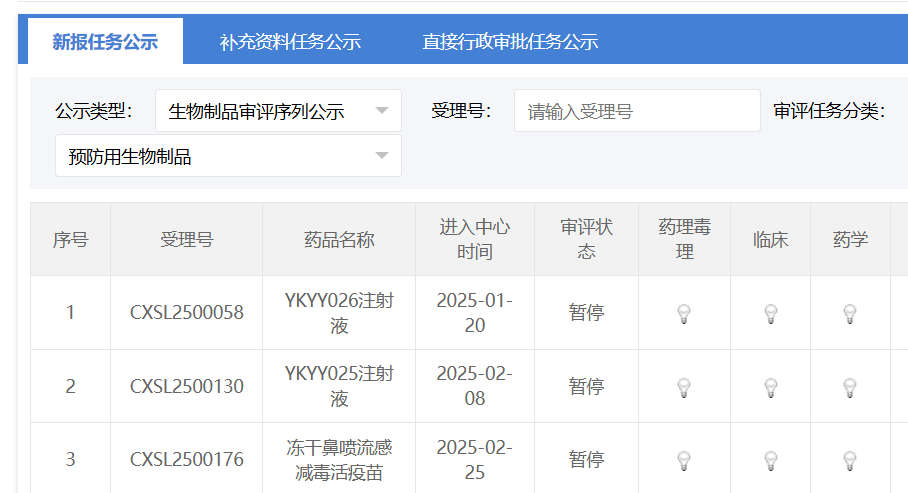Click the 暂停 status in row 3
Screen dimensions: 908x493
tap(586, 460)
